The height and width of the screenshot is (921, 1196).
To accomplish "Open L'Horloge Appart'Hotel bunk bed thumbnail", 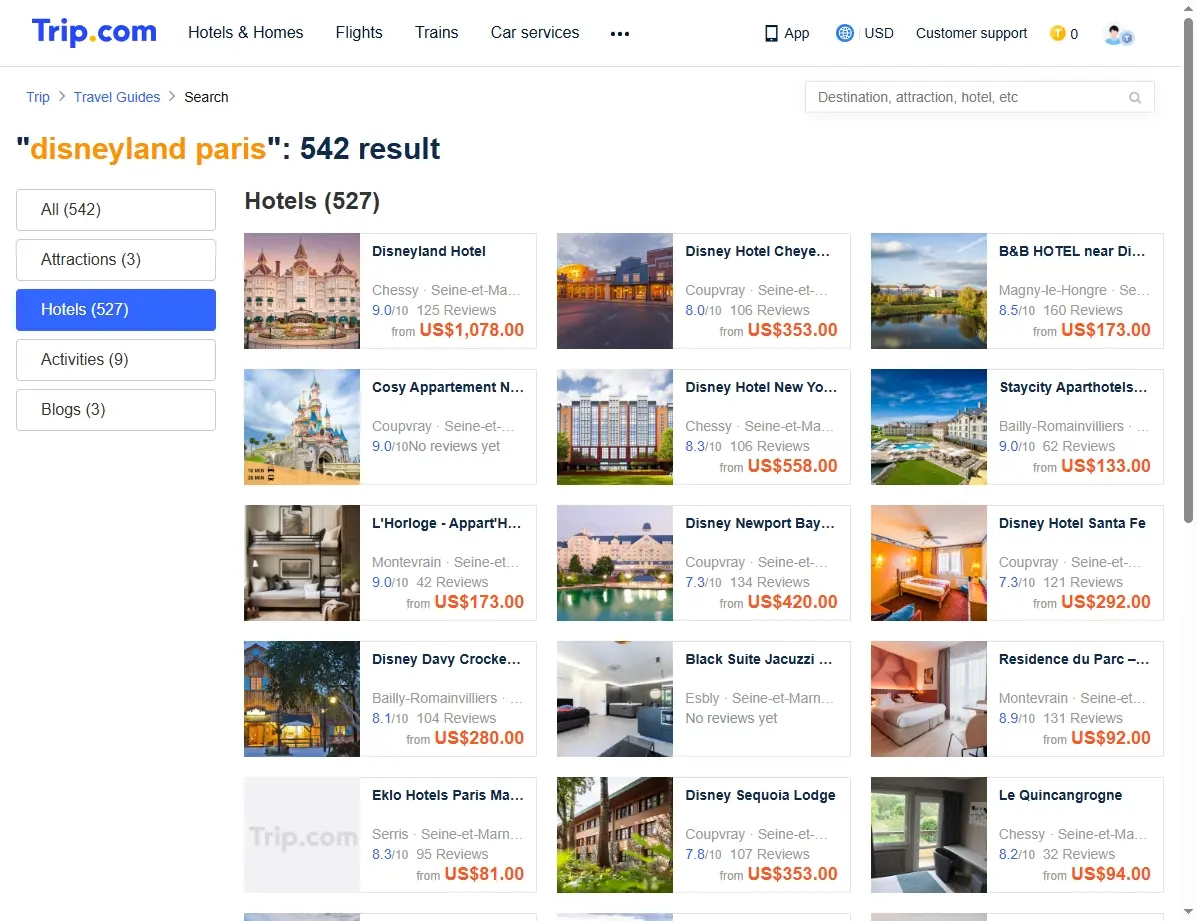I will point(302,562).
